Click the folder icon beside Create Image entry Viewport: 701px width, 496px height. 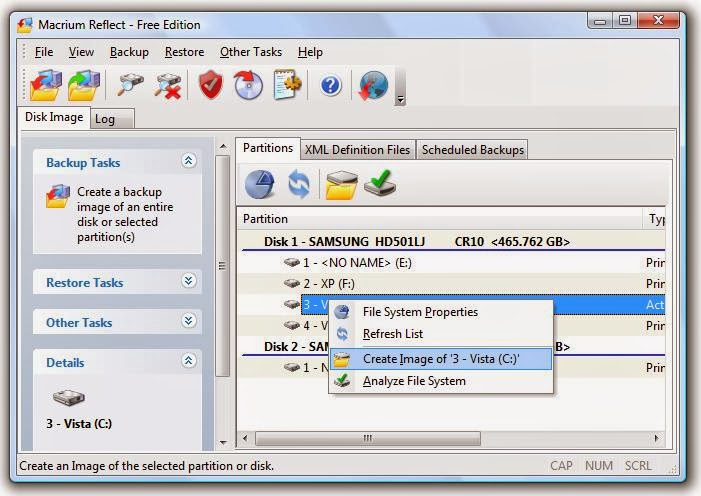pos(342,359)
